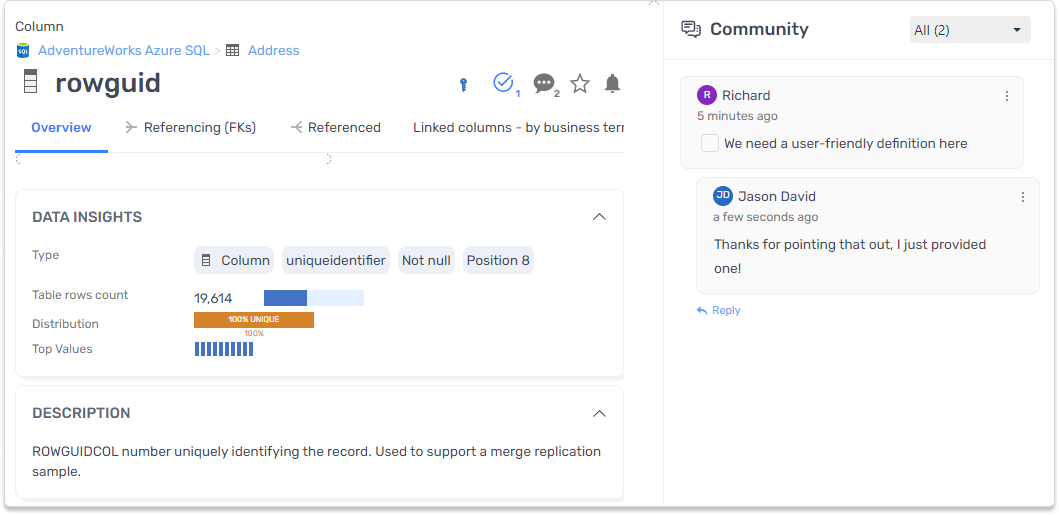Open the tasks checkmark icon

(x=503, y=83)
